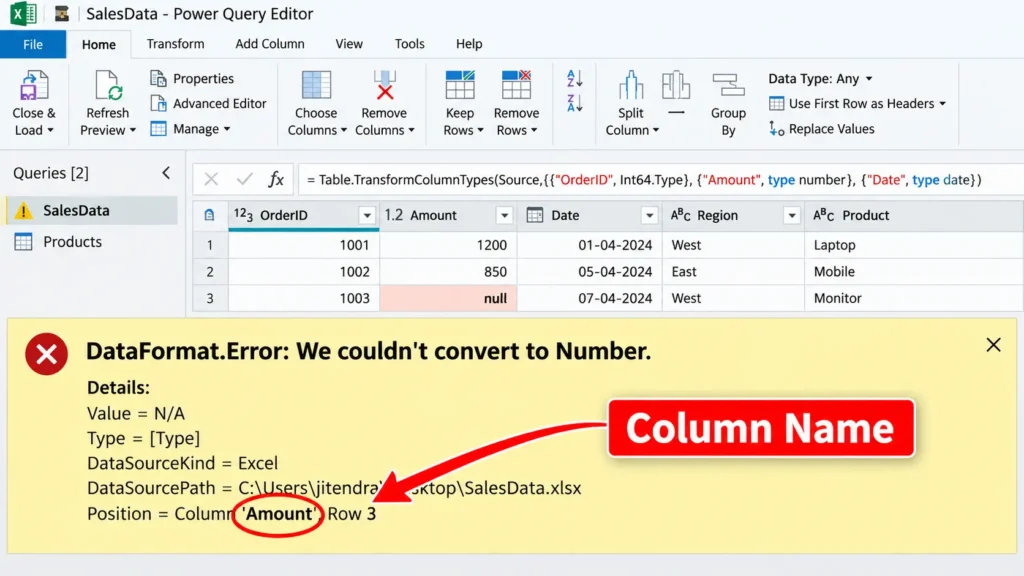Dismiss the DataFormat.Error message
The image size is (1024, 576).
[x=993, y=345]
